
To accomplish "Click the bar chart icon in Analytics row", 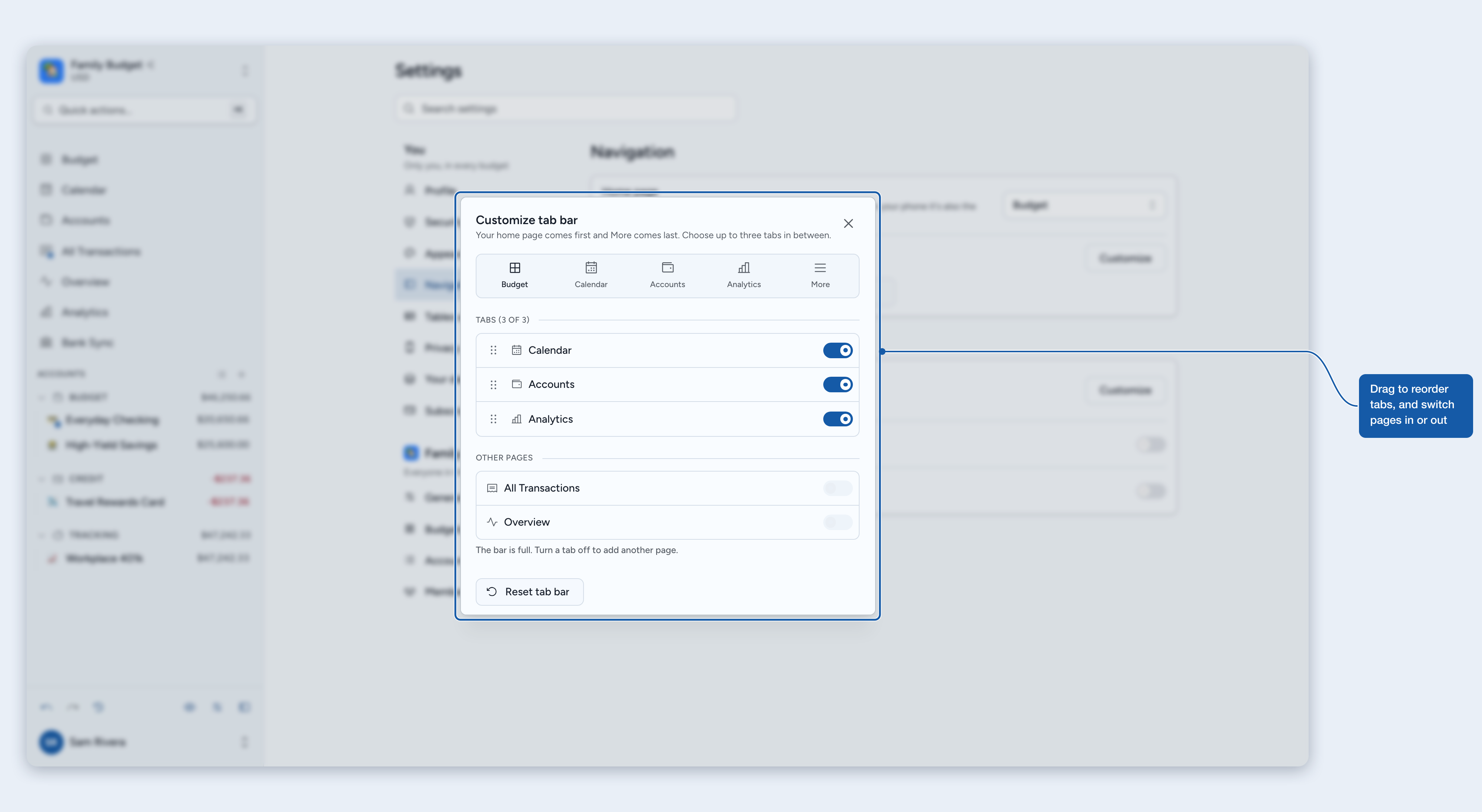I will click(x=516, y=419).
